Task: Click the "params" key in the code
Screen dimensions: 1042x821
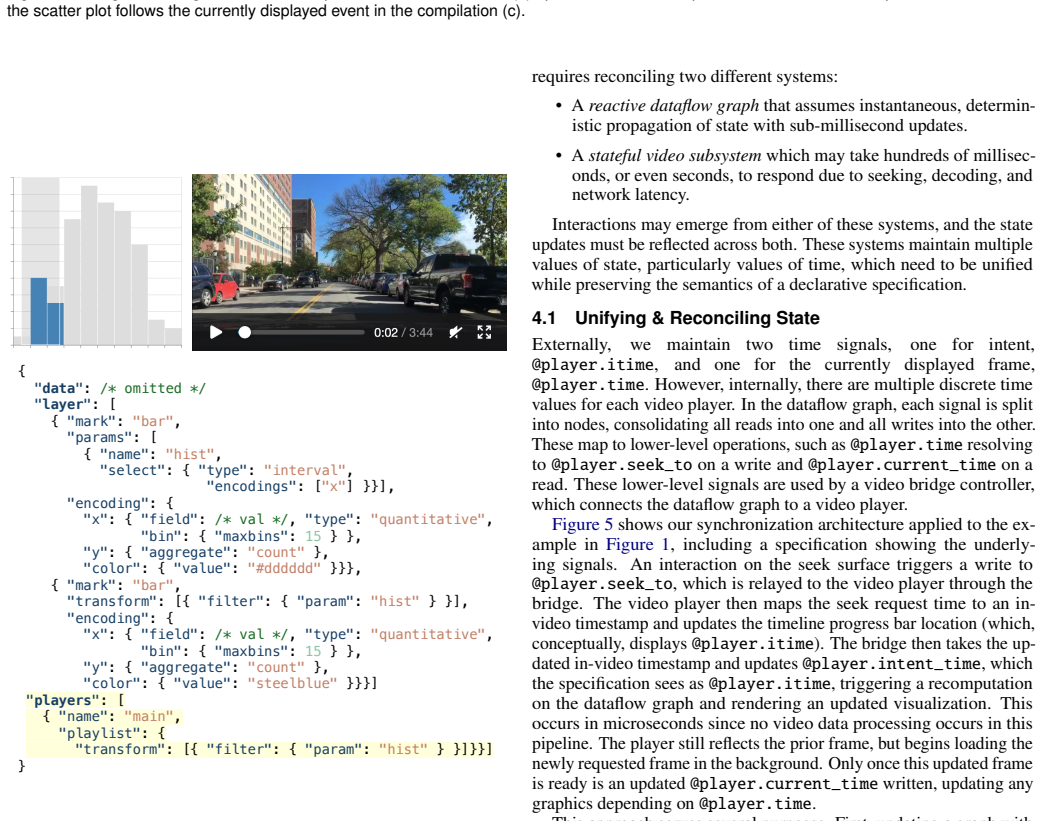Action: coord(104,437)
